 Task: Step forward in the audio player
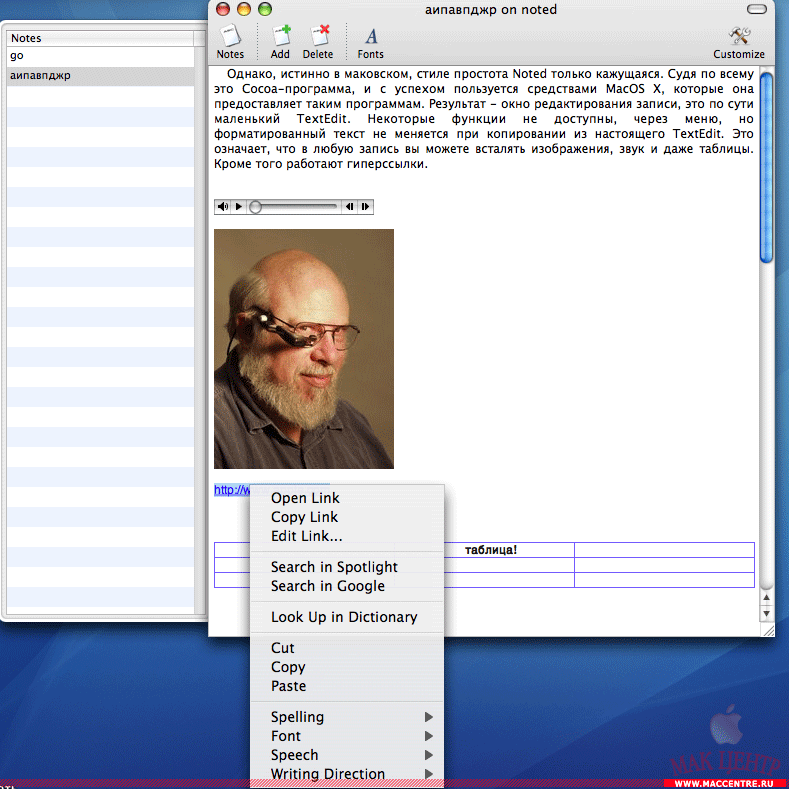coord(365,206)
